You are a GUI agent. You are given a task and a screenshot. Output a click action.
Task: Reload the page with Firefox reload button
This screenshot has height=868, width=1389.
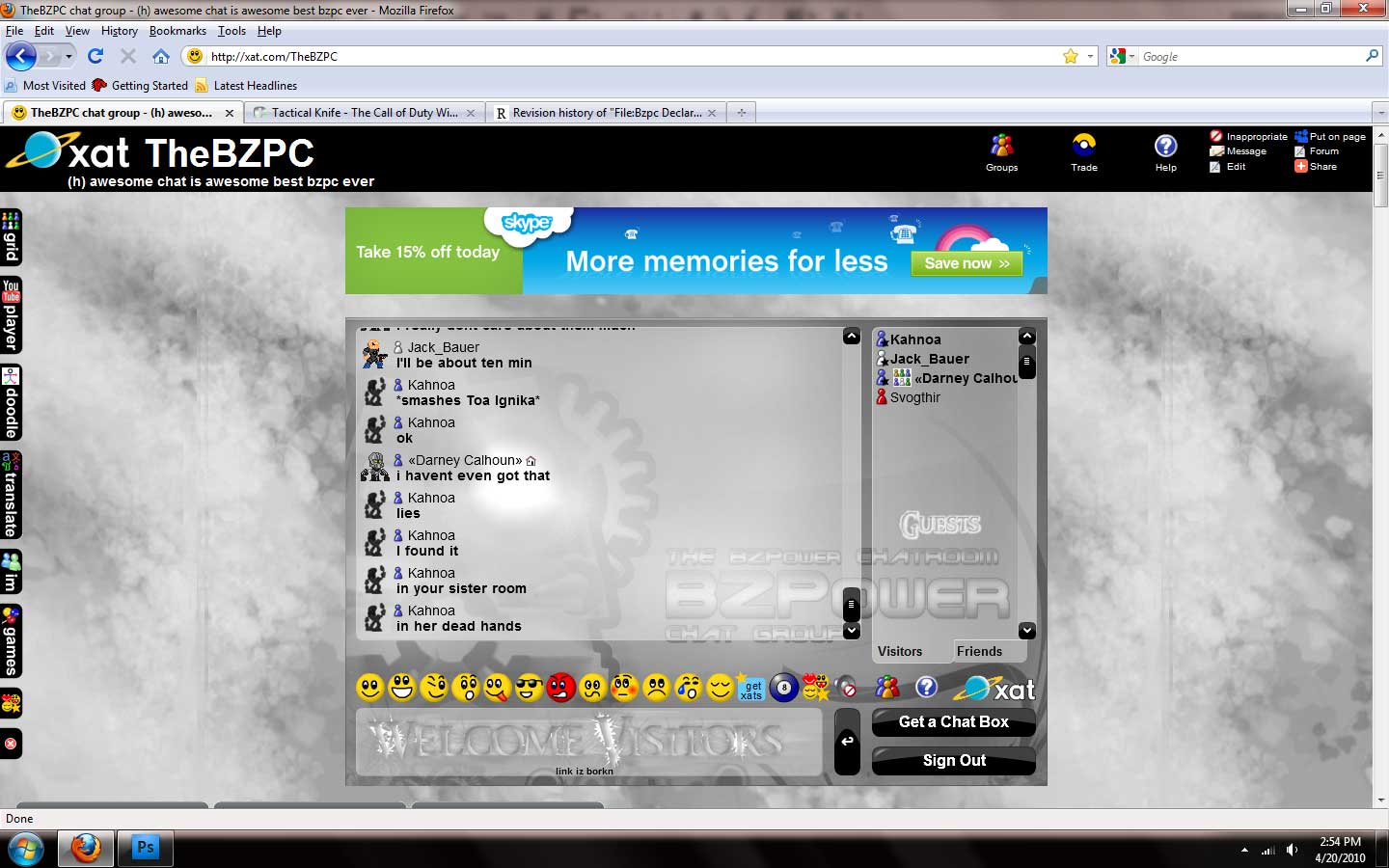point(95,56)
